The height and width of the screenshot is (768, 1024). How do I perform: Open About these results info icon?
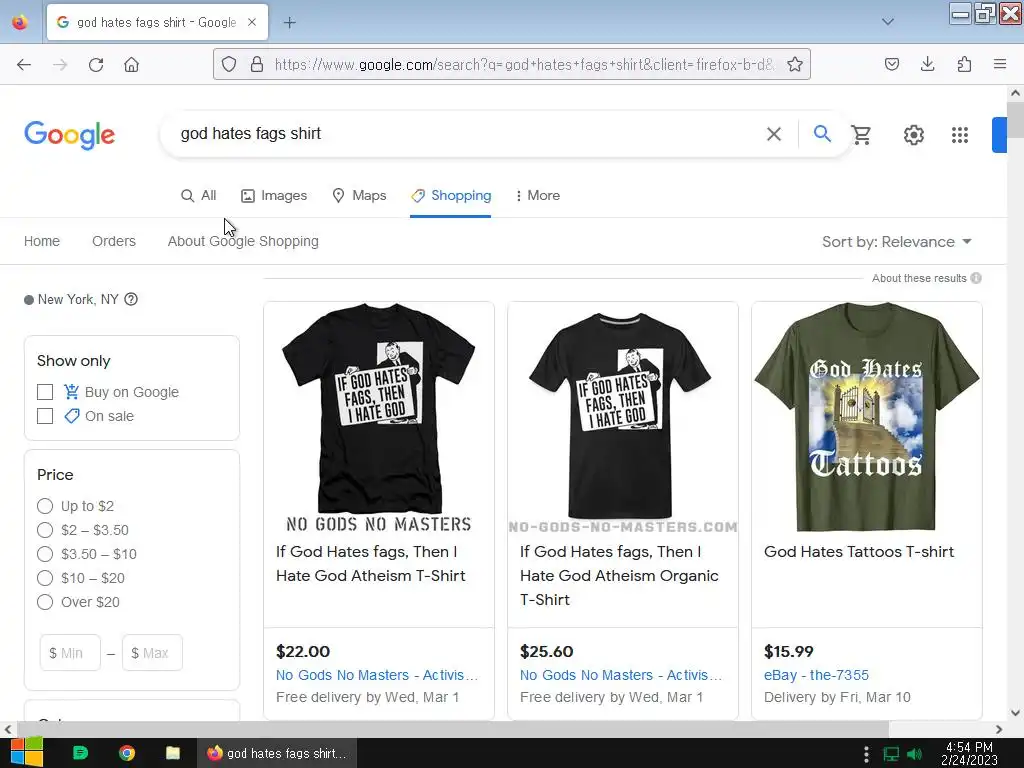point(976,278)
